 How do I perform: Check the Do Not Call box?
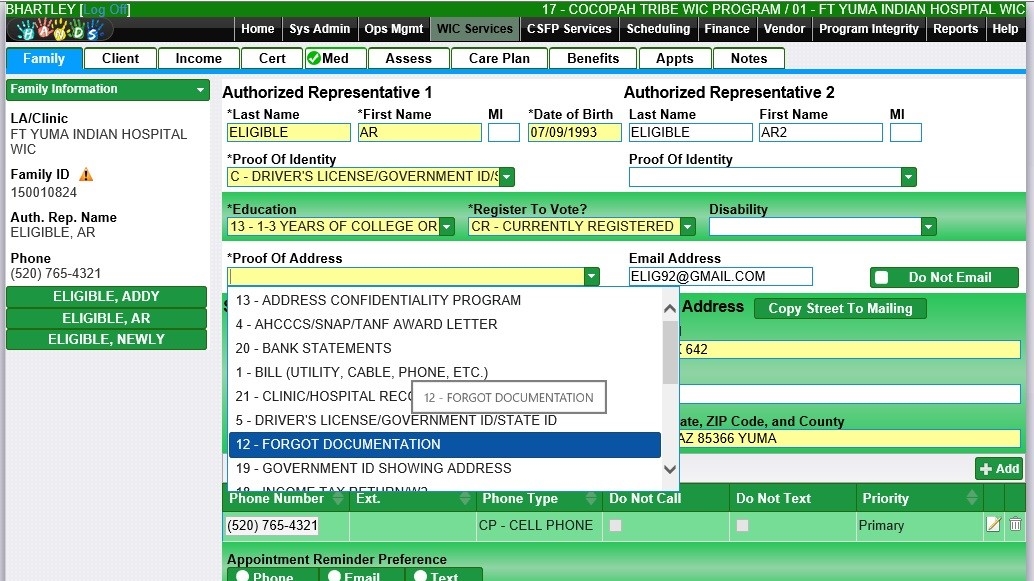click(615, 525)
